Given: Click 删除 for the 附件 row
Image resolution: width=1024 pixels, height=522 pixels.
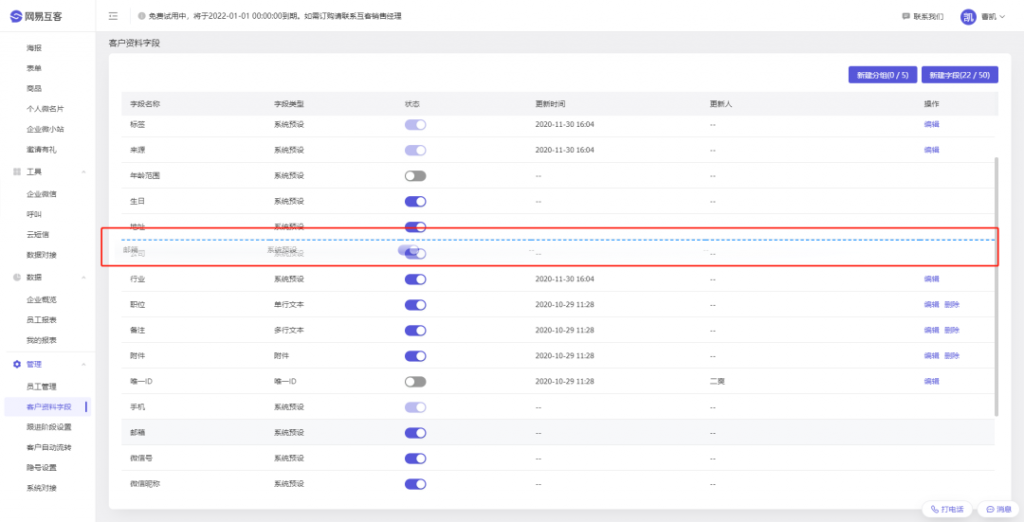Looking at the screenshot, I should pyautogui.click(x=952, y=356).
